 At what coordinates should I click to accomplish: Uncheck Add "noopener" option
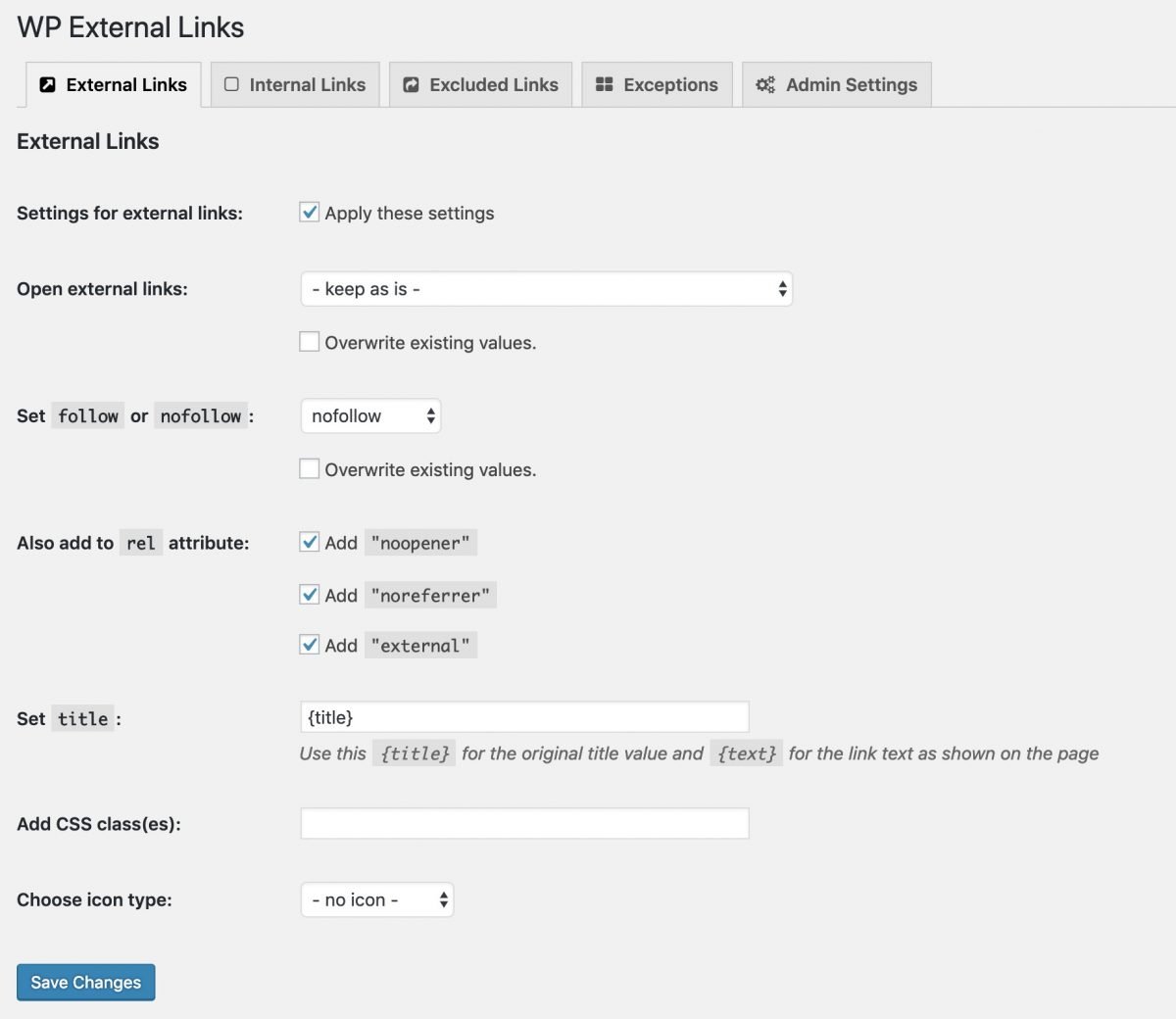[x=309, y=542]
